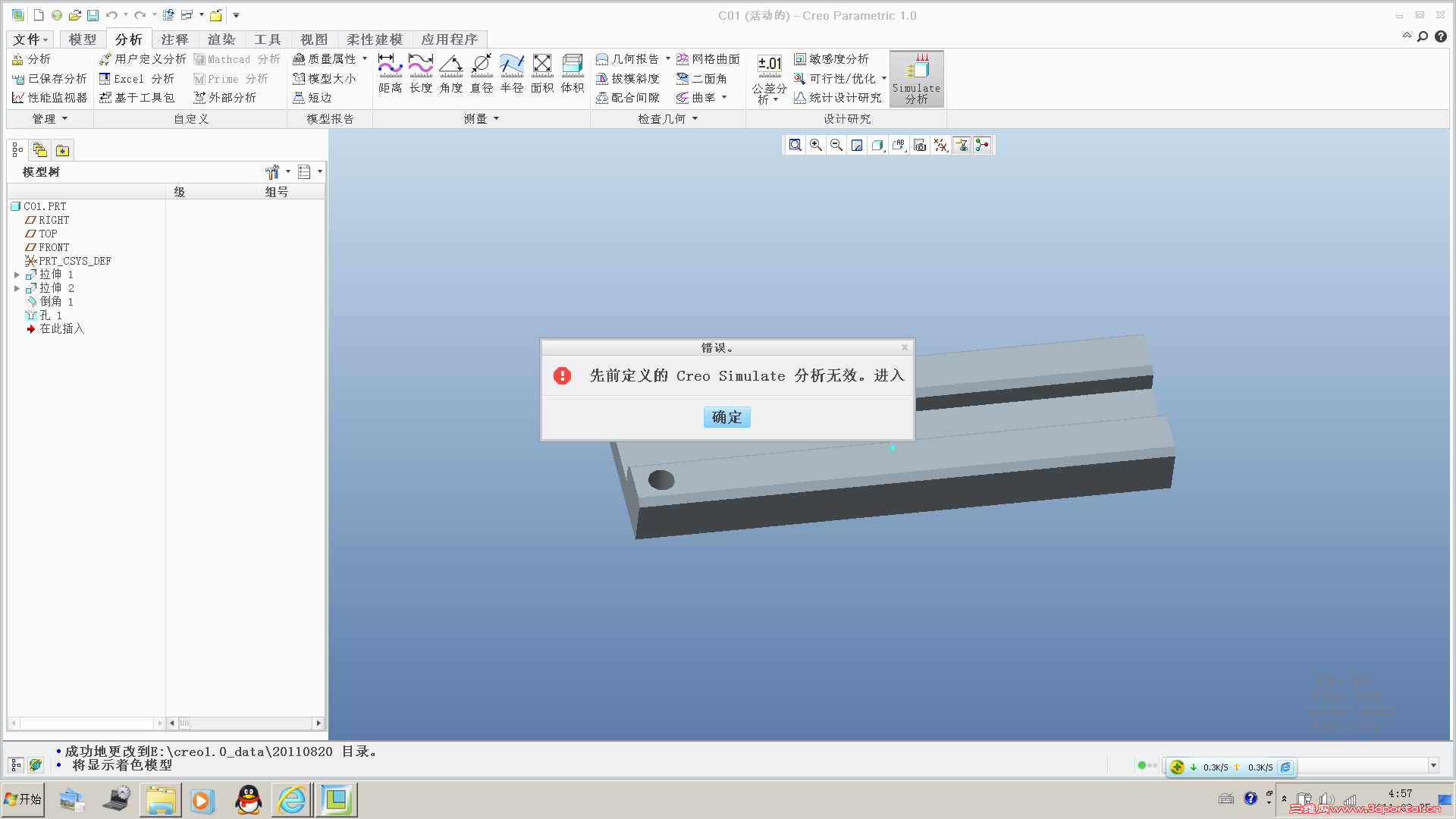Launch Simulate 分析
Viewport: 1456px width, 819px height.
point(916,79)
